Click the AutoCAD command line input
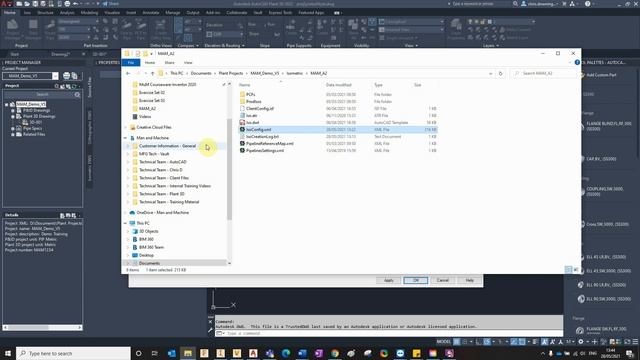Image resolution: width=640 pixels, height=360 pixels. coord(392,333)
